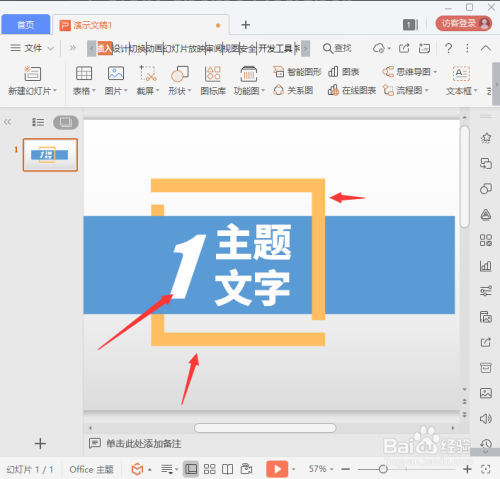Click the notes area to add notes
Screen dimensions: 500x479
click(144, 443)
